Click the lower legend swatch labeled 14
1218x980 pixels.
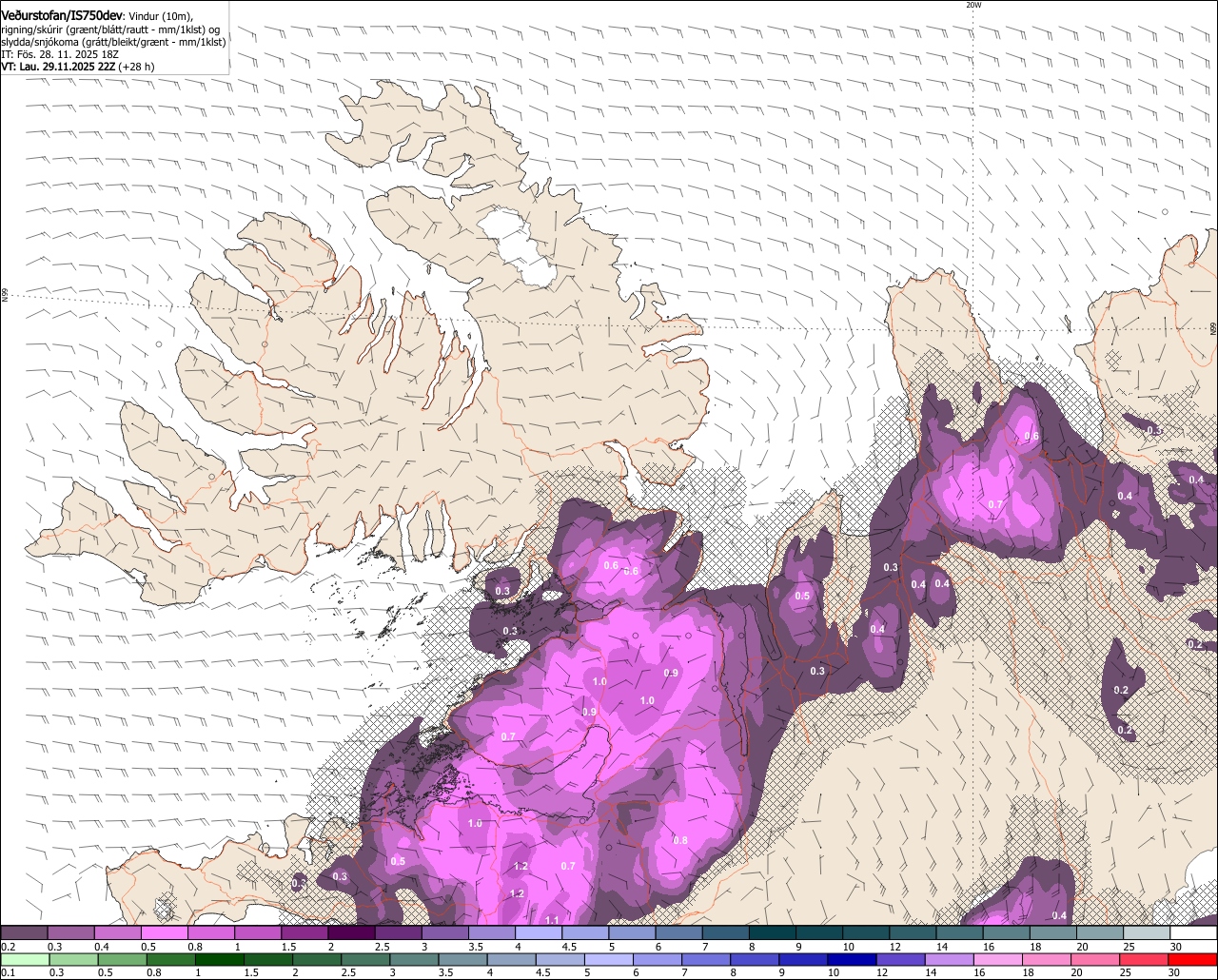pos(948,960)
